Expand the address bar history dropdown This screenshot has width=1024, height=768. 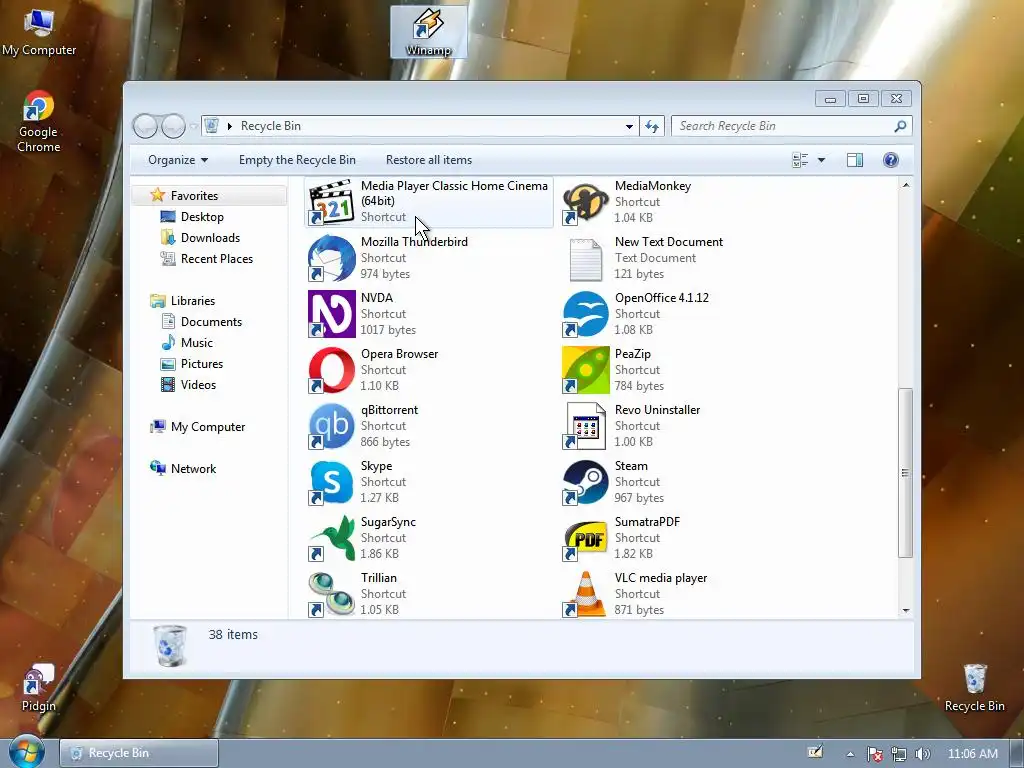[x=629, y=126]
